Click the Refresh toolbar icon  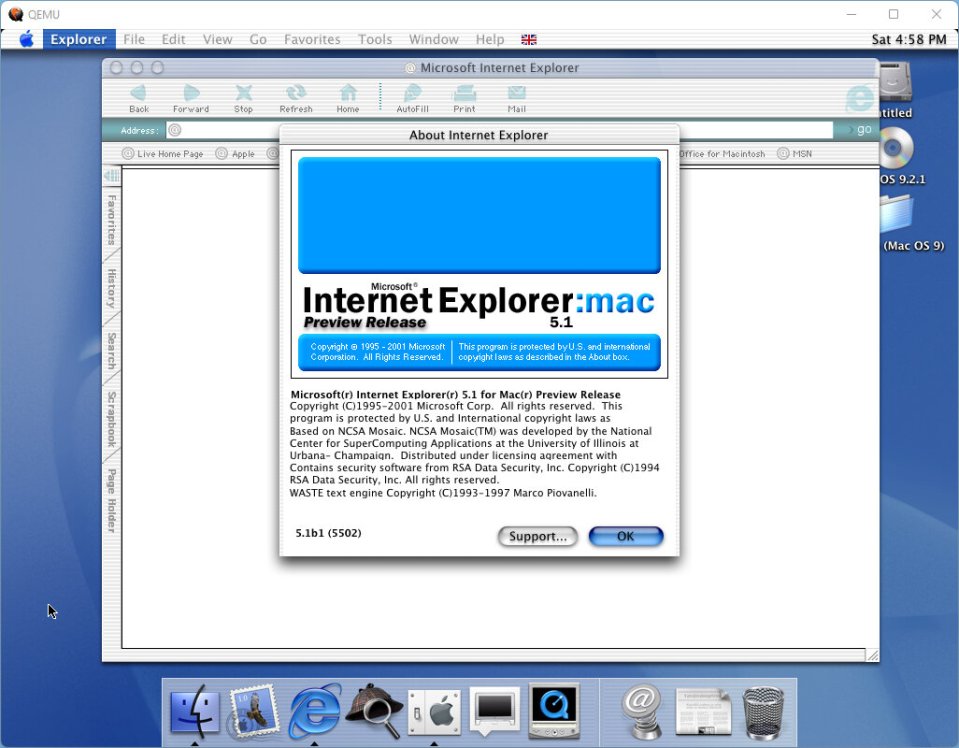tap(296, 95)
